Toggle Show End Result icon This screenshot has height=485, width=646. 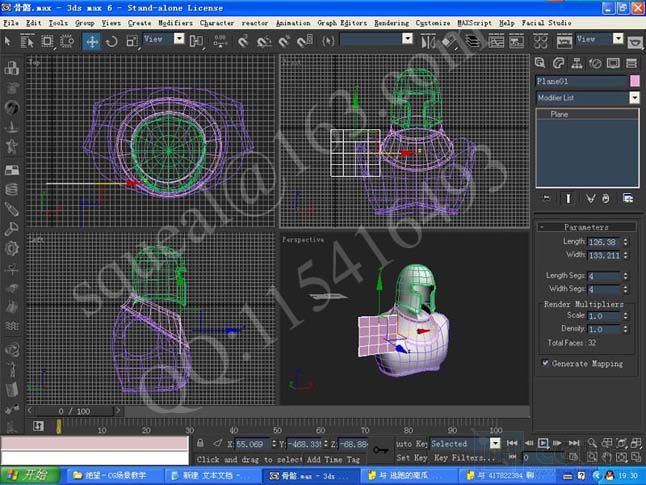coord(568,199)
